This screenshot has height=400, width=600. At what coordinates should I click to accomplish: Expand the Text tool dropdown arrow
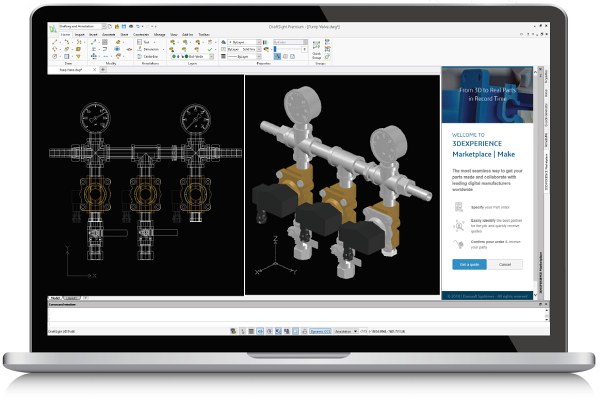[155, 42]
